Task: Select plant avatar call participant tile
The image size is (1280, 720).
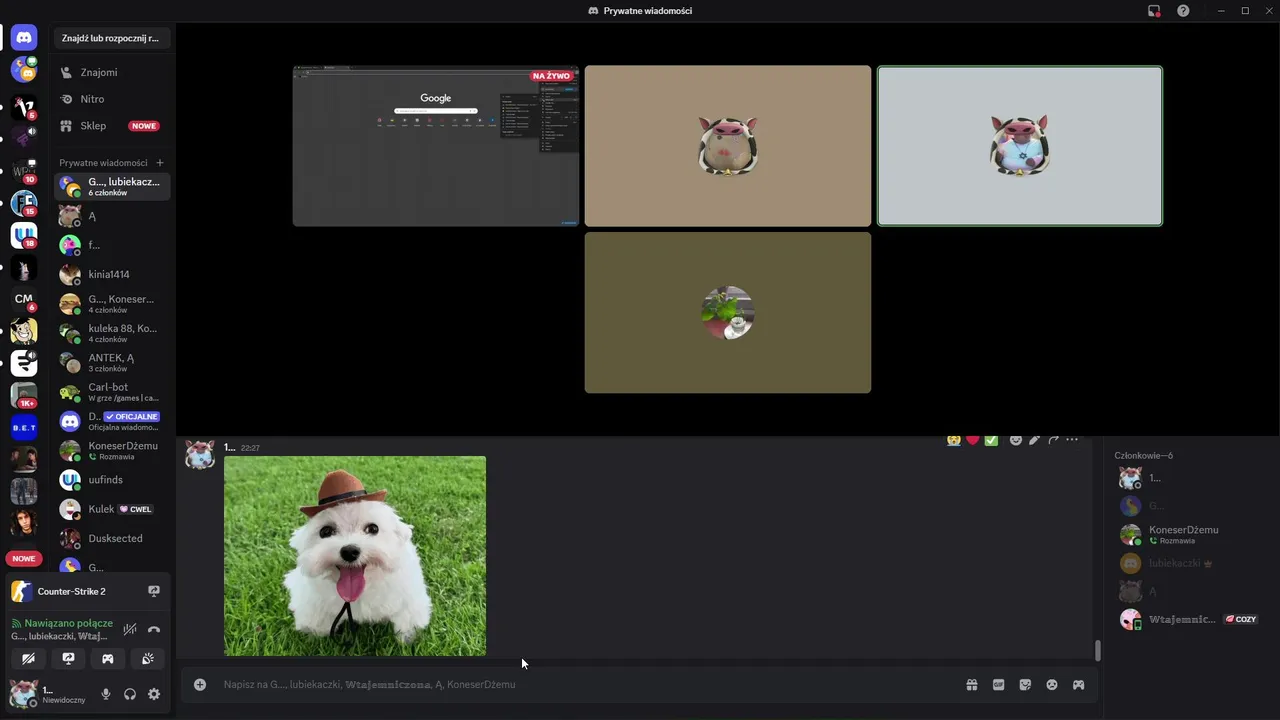Action: click(727, 312)
